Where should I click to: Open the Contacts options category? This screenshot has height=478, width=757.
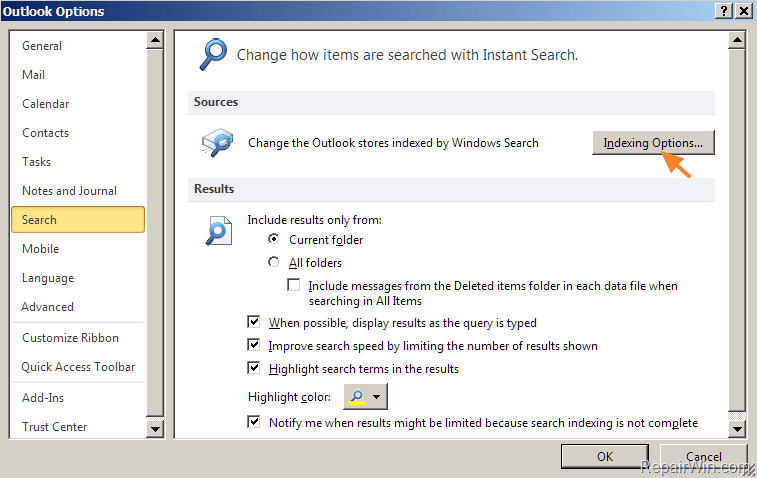coord(77,133)
